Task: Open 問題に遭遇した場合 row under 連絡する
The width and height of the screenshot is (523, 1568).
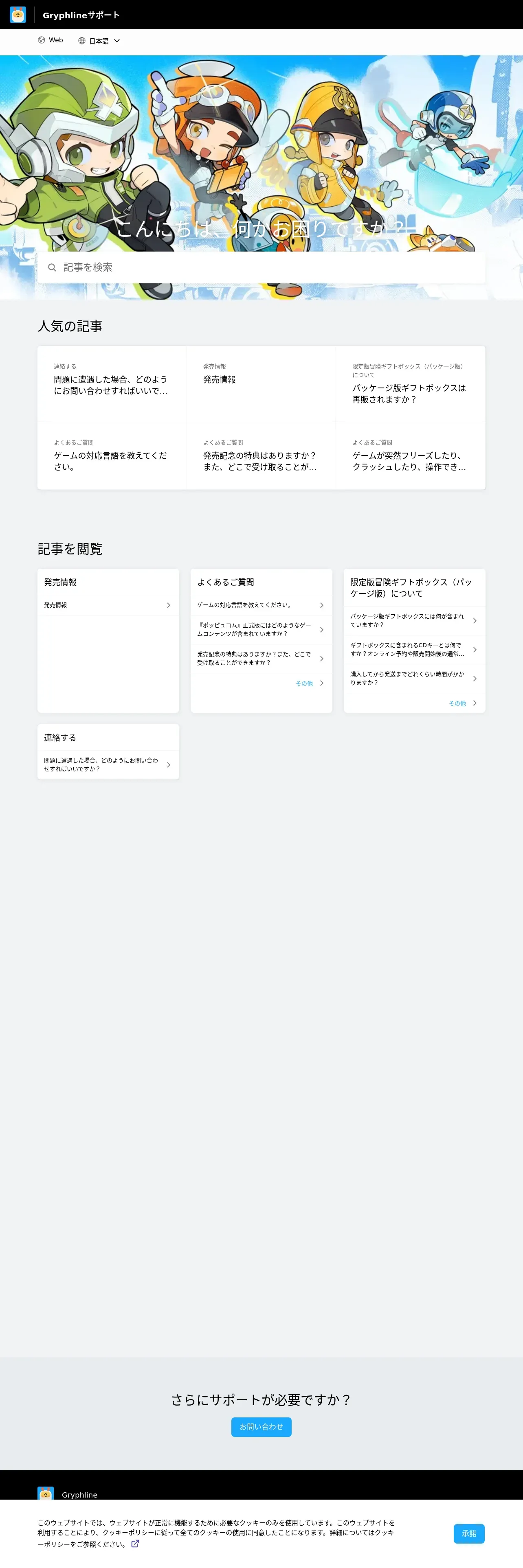Action: pos(108,764)
